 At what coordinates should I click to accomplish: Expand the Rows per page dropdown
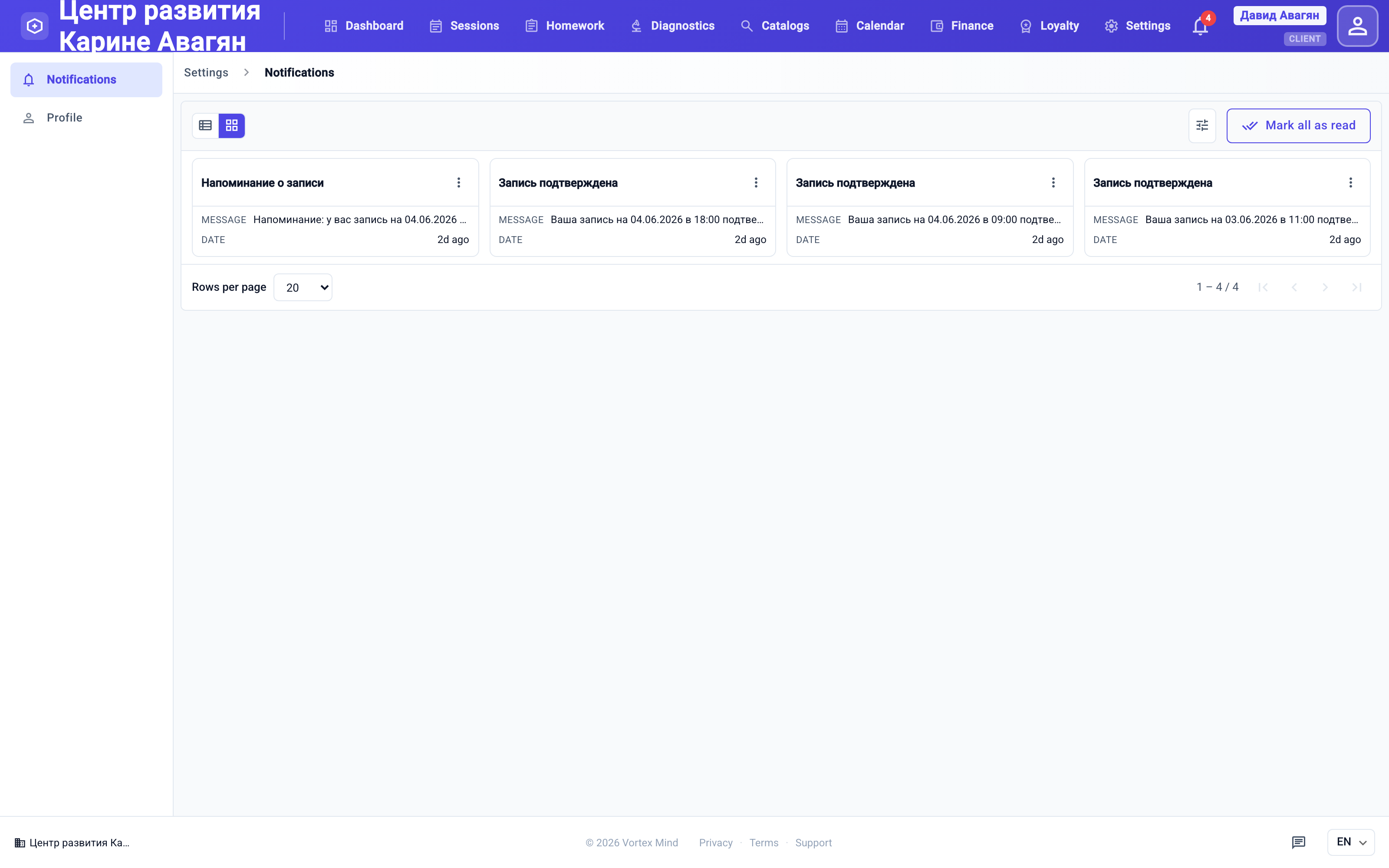(x=303, y=287)
